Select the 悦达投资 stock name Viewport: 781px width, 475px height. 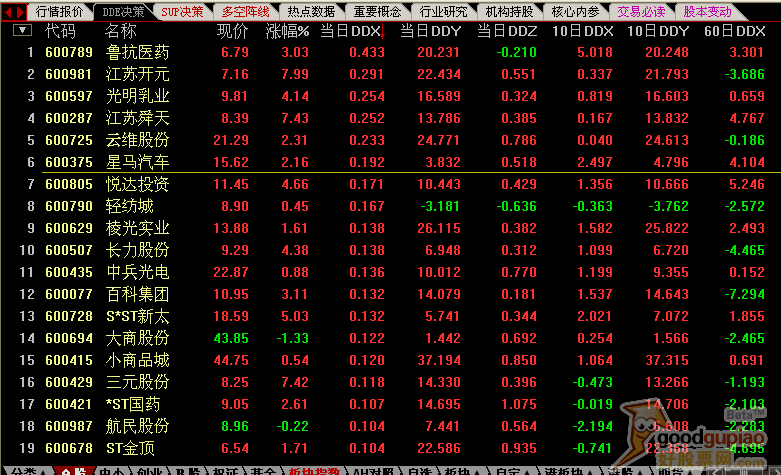(137, 184)
